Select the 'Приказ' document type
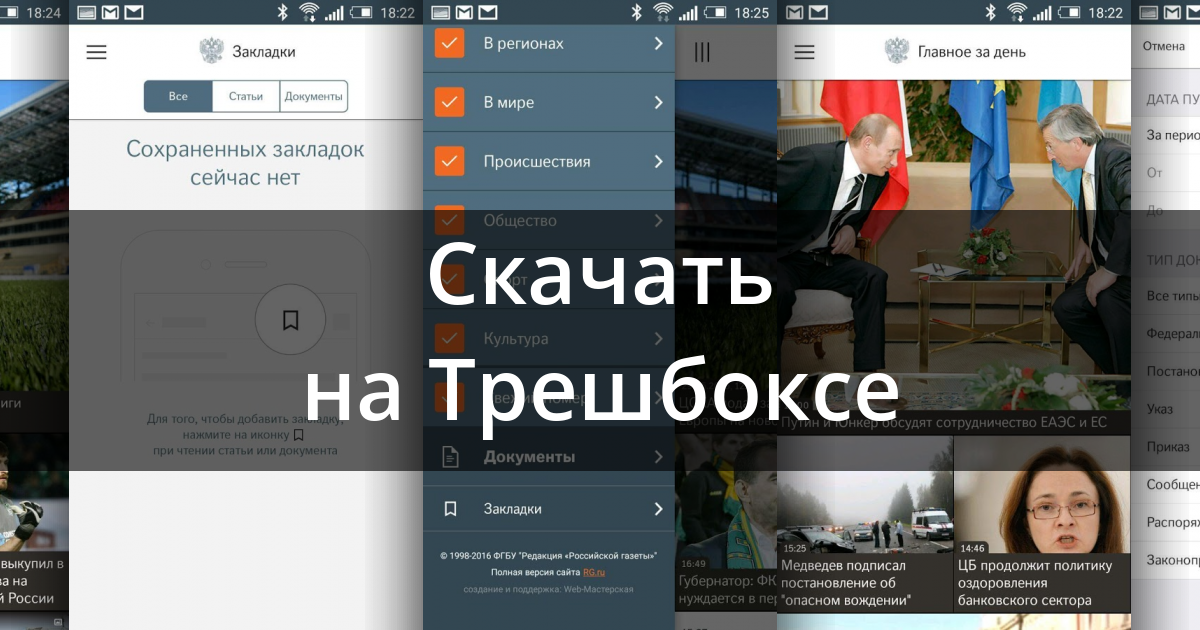 1168,447
